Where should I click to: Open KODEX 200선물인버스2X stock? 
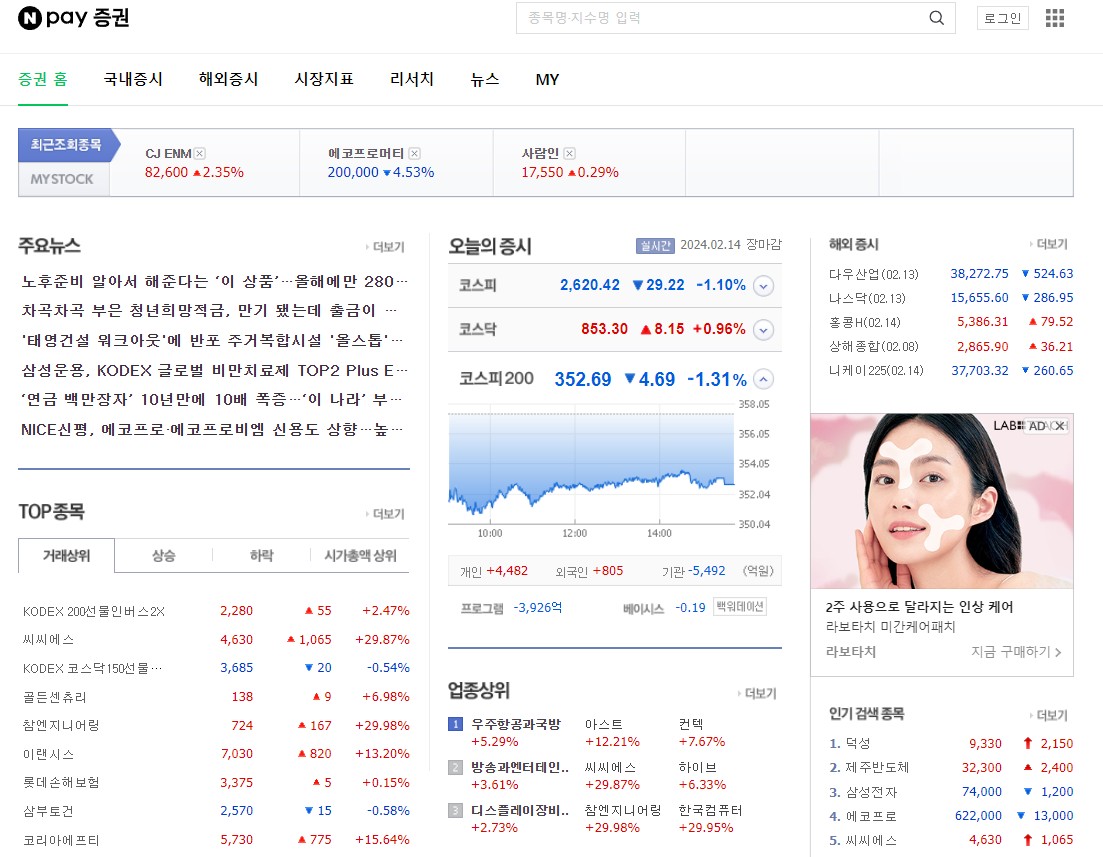(x=94, y=611)
